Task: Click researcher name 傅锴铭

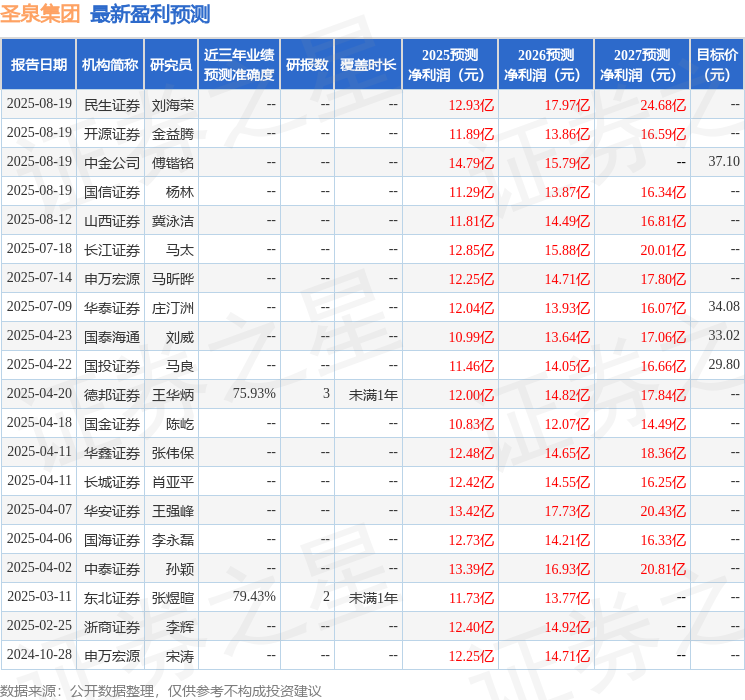Action: (x=173, y=163)
